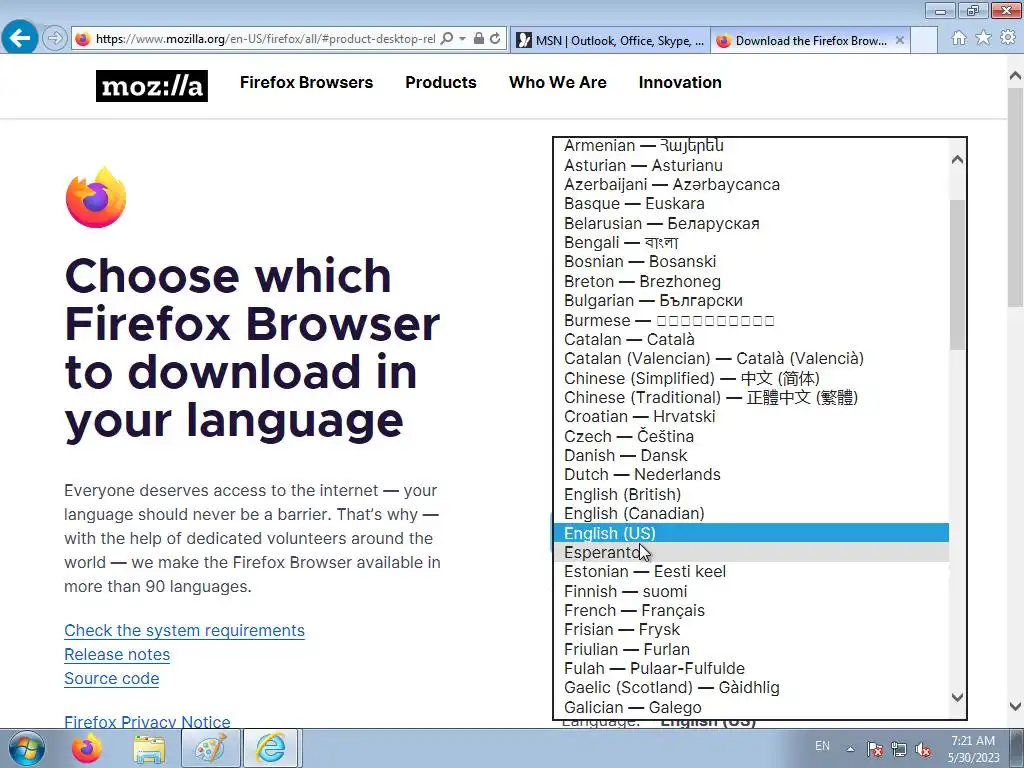Select Gaelic (Scotland) — Gàidhlig option
The width and height of the screenshot is (1024, 768).
(x=751, y=688)
